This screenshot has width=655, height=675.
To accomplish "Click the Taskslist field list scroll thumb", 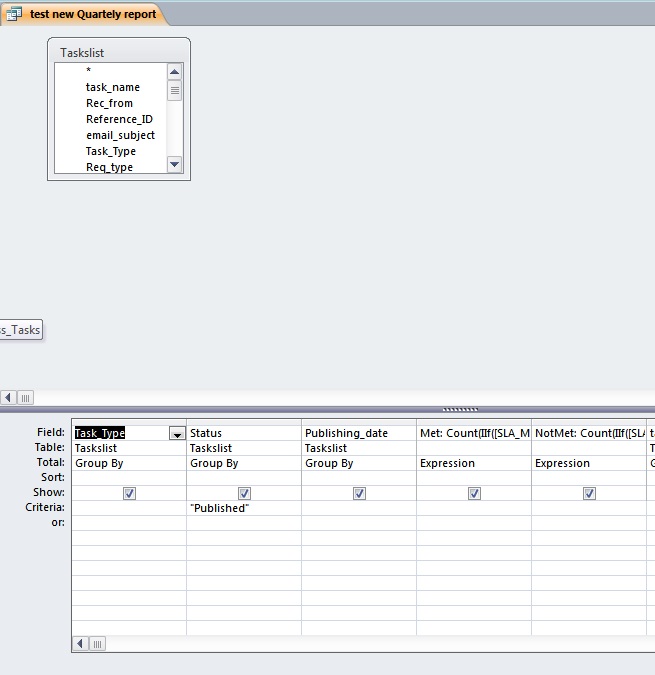I will [x=174, y=90].
